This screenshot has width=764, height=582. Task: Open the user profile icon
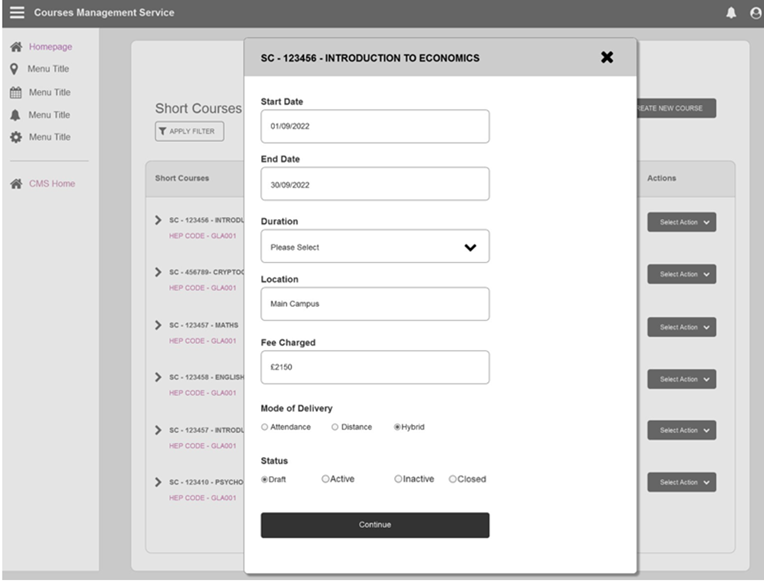[x=755, y=13]
